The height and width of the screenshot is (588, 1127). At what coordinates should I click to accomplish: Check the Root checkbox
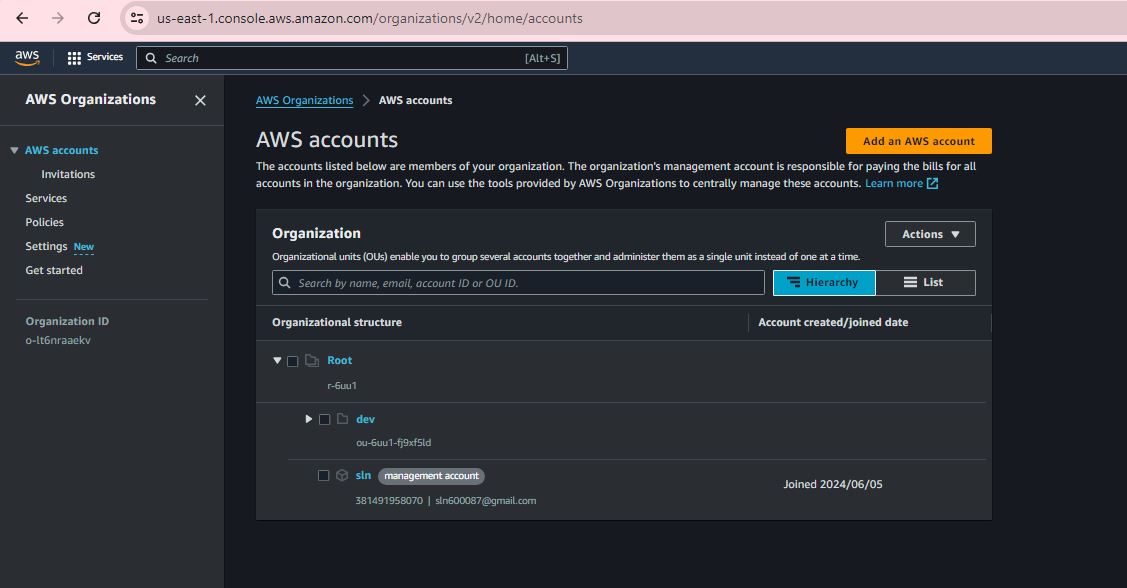tap(293, 361)
